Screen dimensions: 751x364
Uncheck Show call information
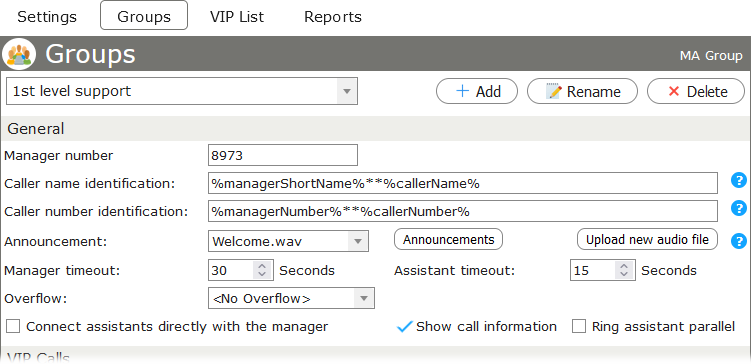tap(405, 327)
